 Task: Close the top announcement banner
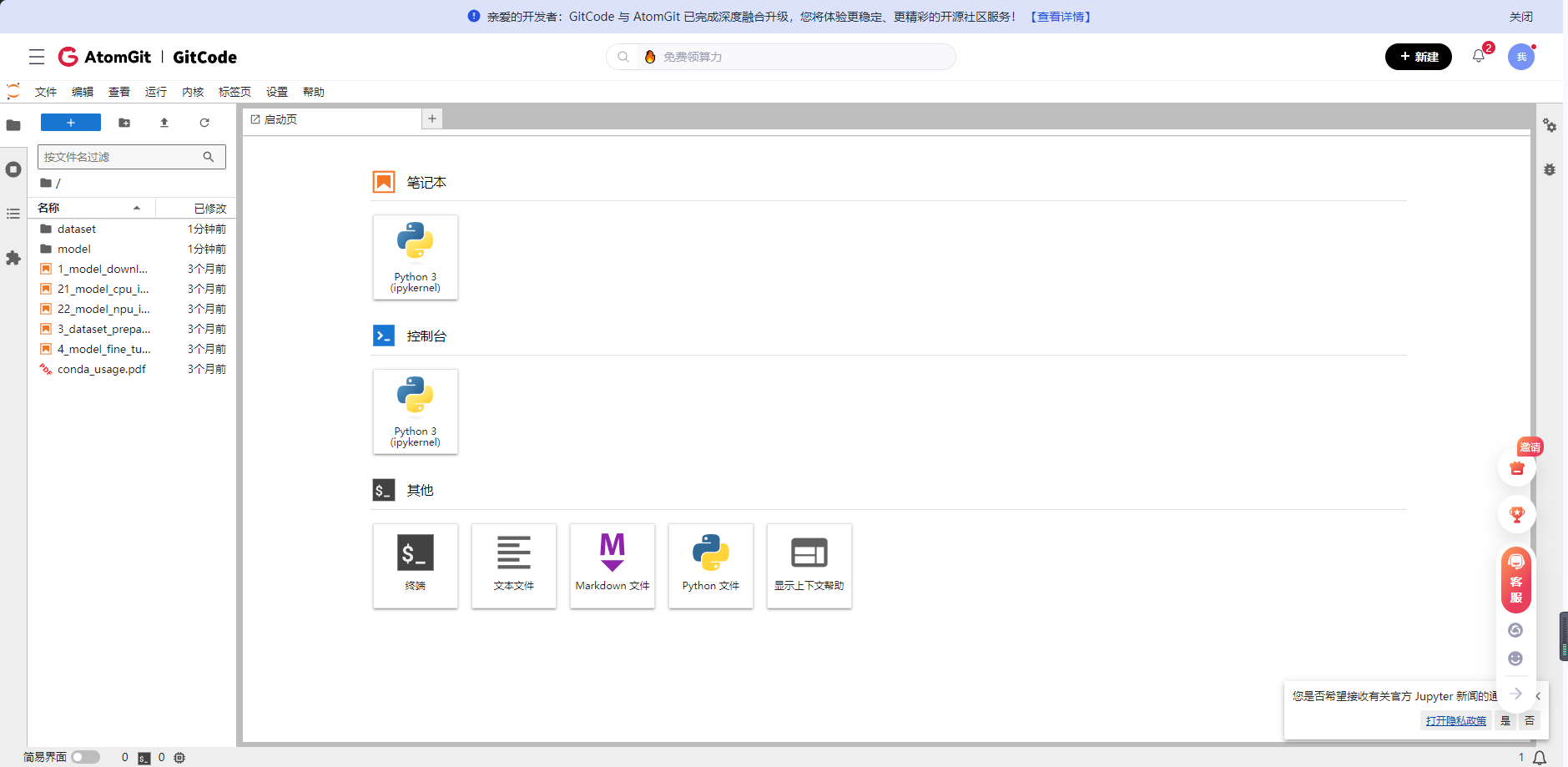click(1520, 17)
